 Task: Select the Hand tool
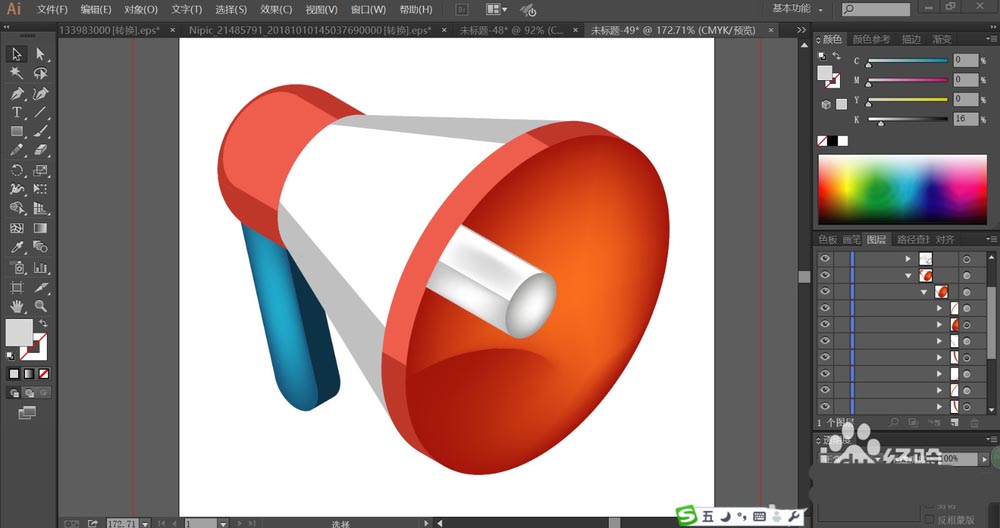click(x=17, y=307)
